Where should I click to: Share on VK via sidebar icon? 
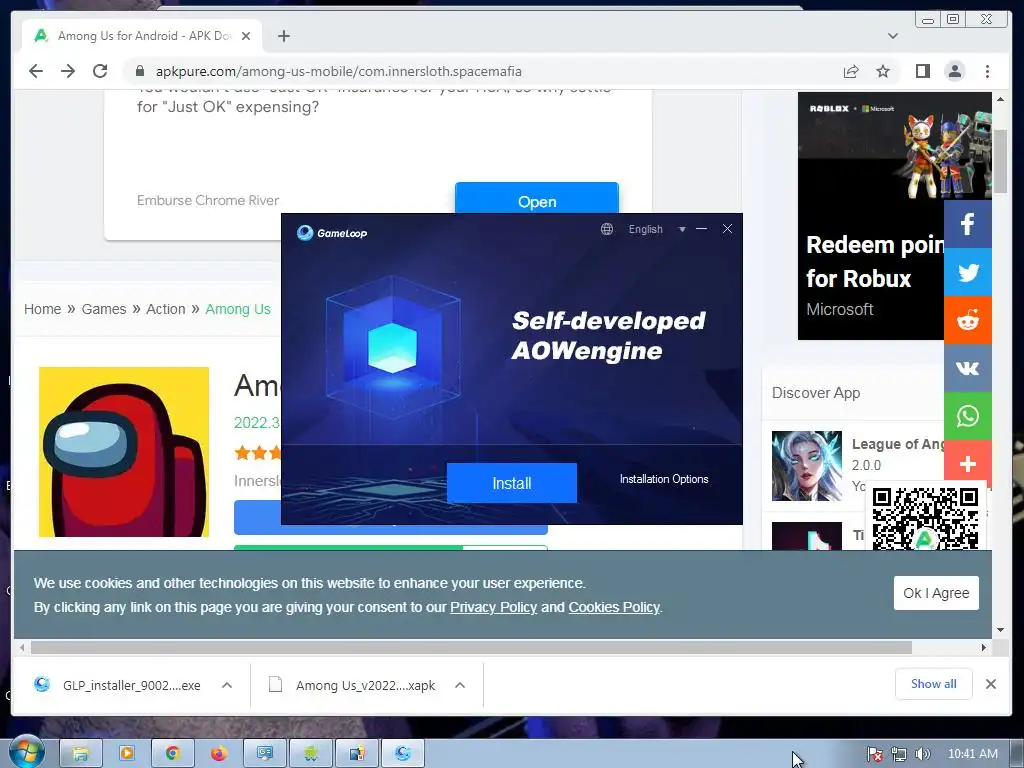pyautogui.click(x=968, y=368)
